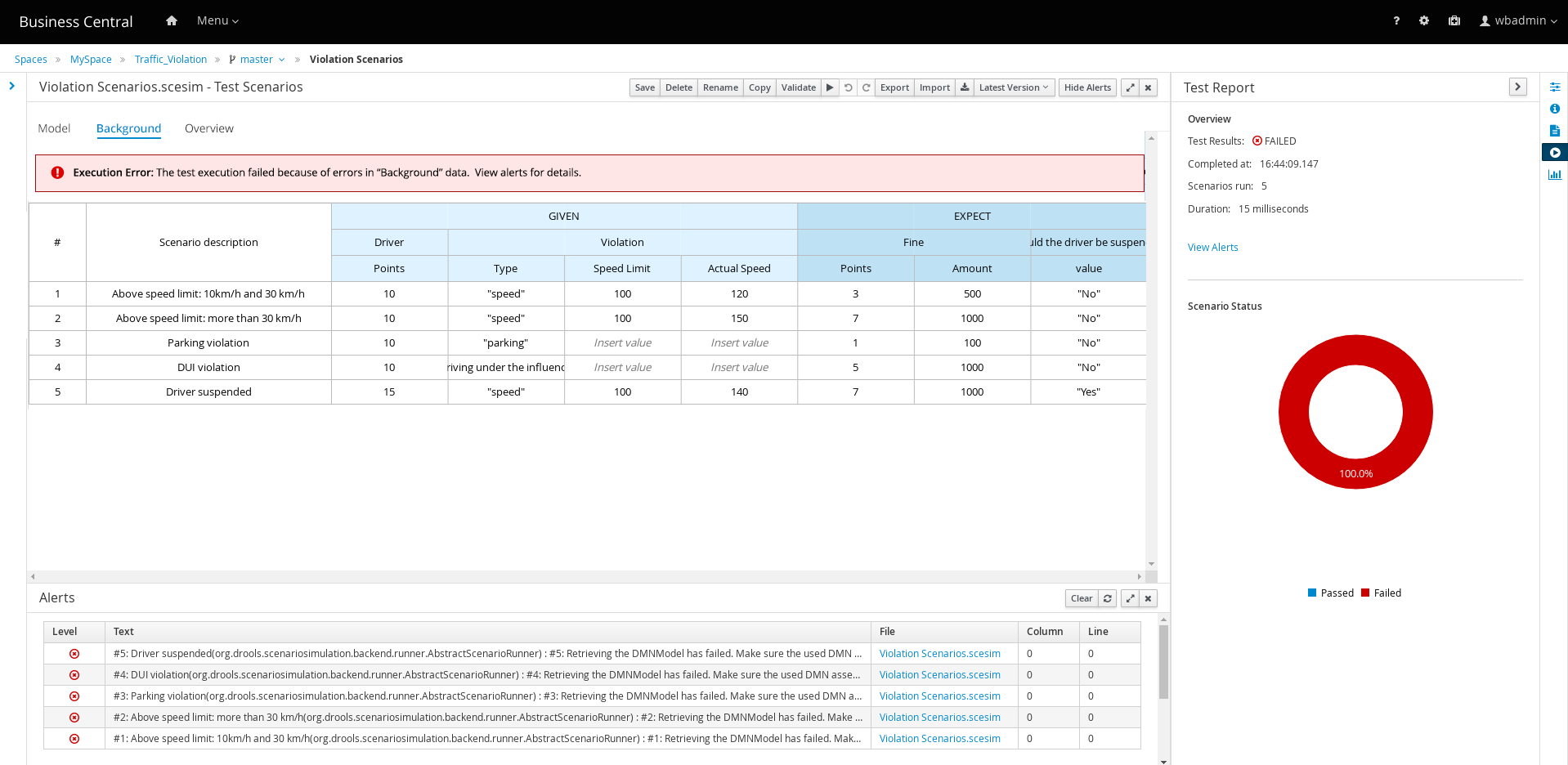
Task: Toggle the Failed legend item in chart
Action: point(1381,593)
